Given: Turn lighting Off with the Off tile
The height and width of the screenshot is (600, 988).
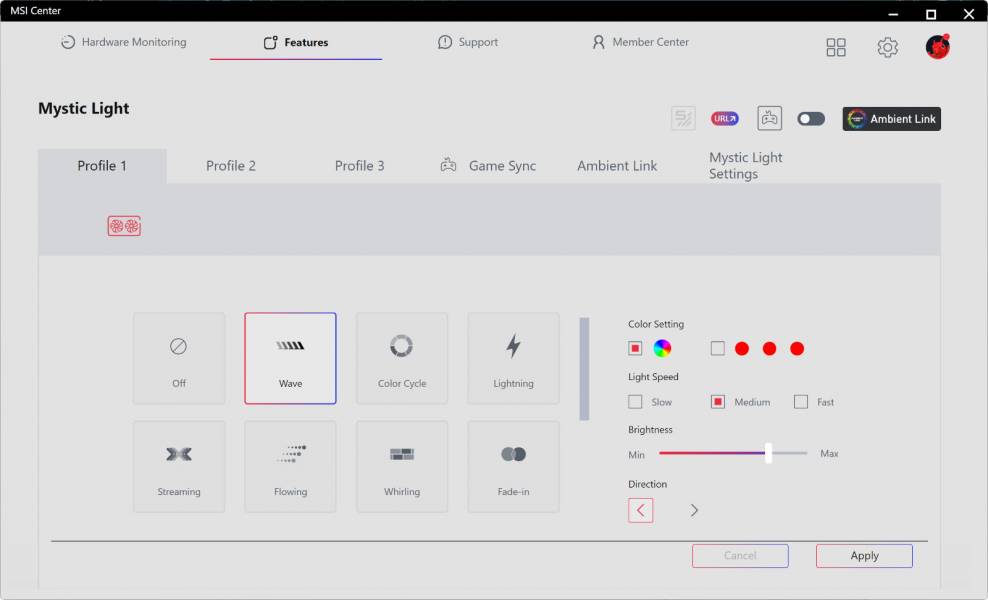Looking at the screenshot, I should [179, 358].
